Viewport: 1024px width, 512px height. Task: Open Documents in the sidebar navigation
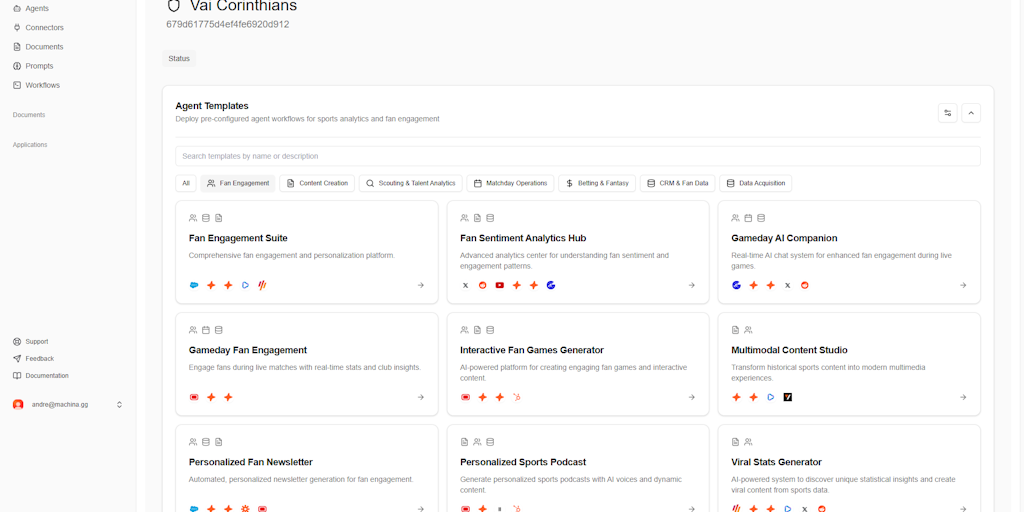point(38,47)
